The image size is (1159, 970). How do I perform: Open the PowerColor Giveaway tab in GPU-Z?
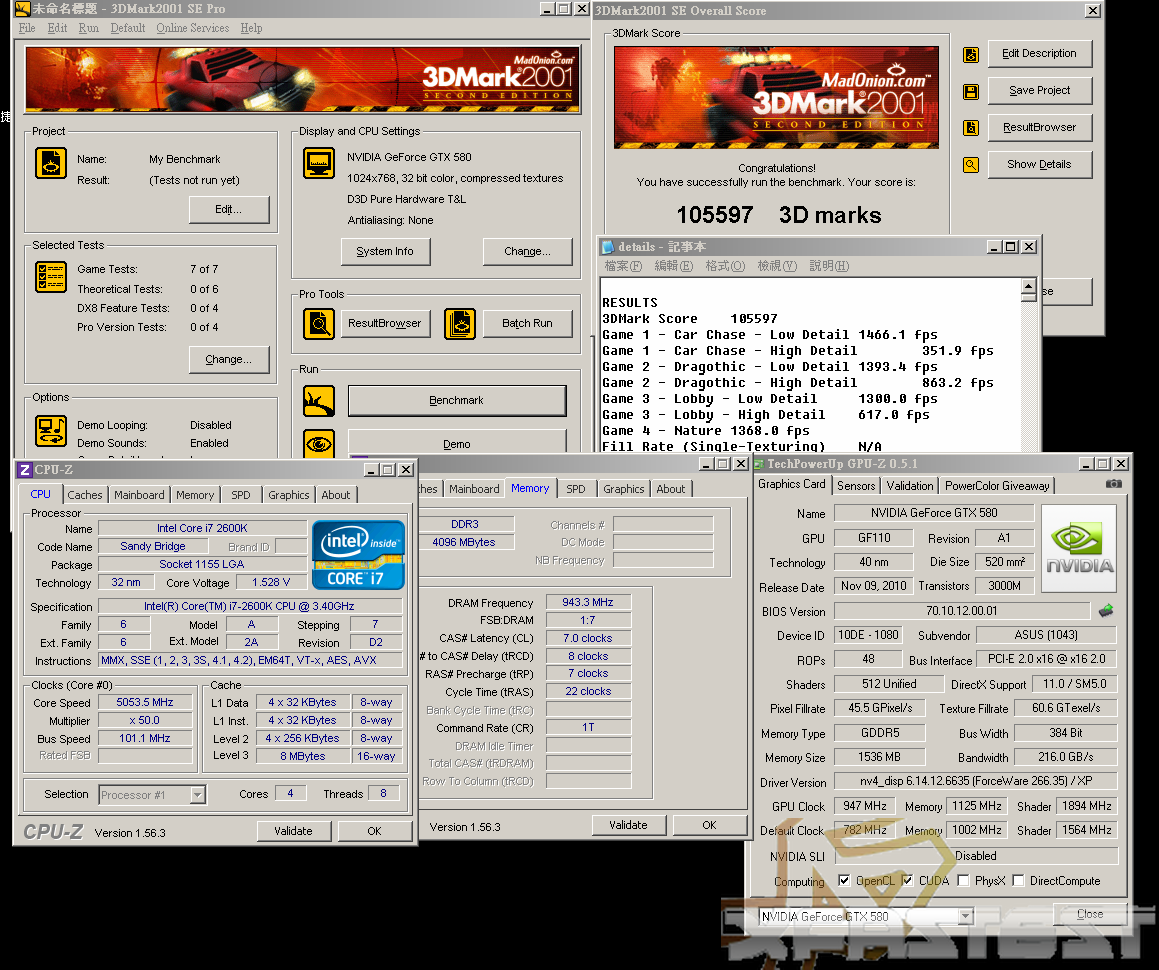(997, 486)
